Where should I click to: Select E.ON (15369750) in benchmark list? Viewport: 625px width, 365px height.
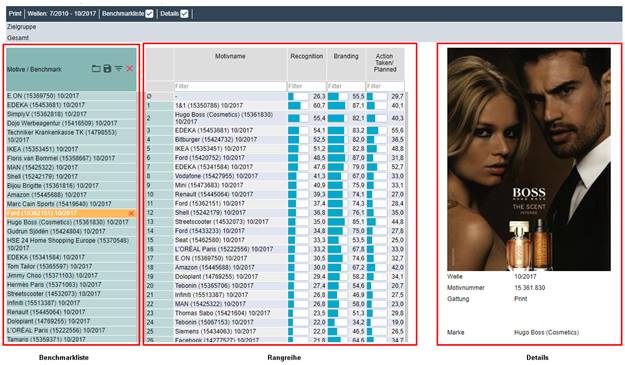click(x=71, y=96)
